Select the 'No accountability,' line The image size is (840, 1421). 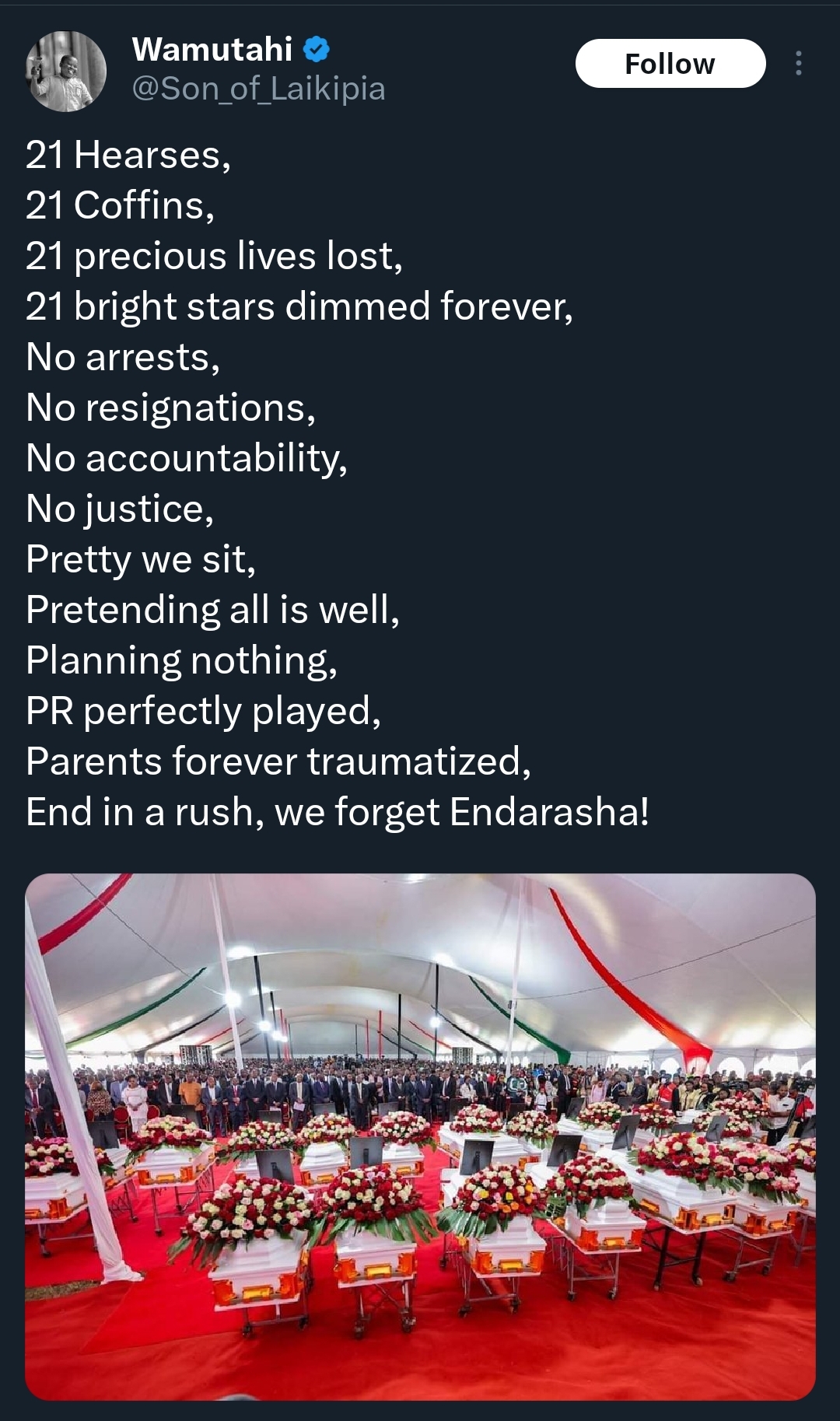(x=187, y=458)
